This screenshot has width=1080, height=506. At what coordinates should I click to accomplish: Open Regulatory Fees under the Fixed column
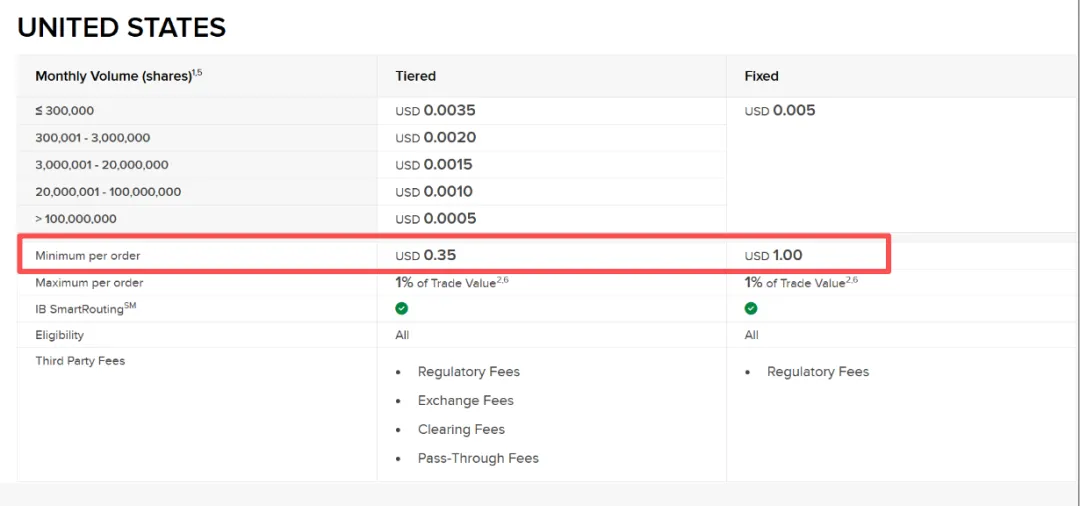pos(818,372)
